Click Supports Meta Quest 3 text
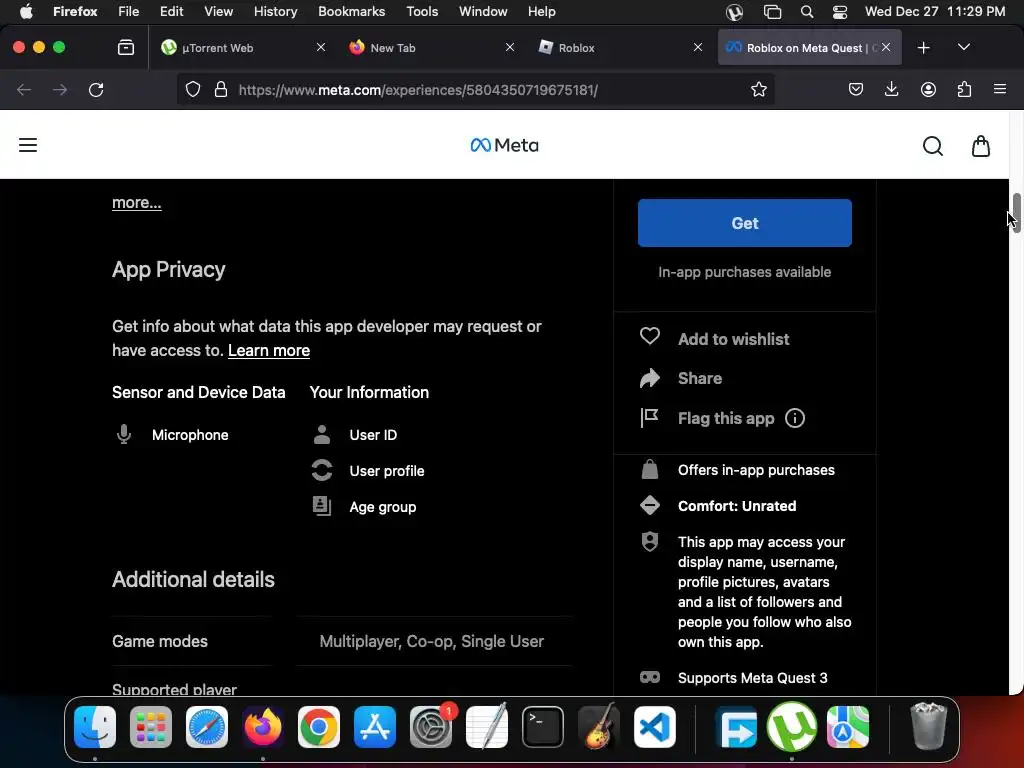Screen dimensions: 1024x768 coord(752,678)
